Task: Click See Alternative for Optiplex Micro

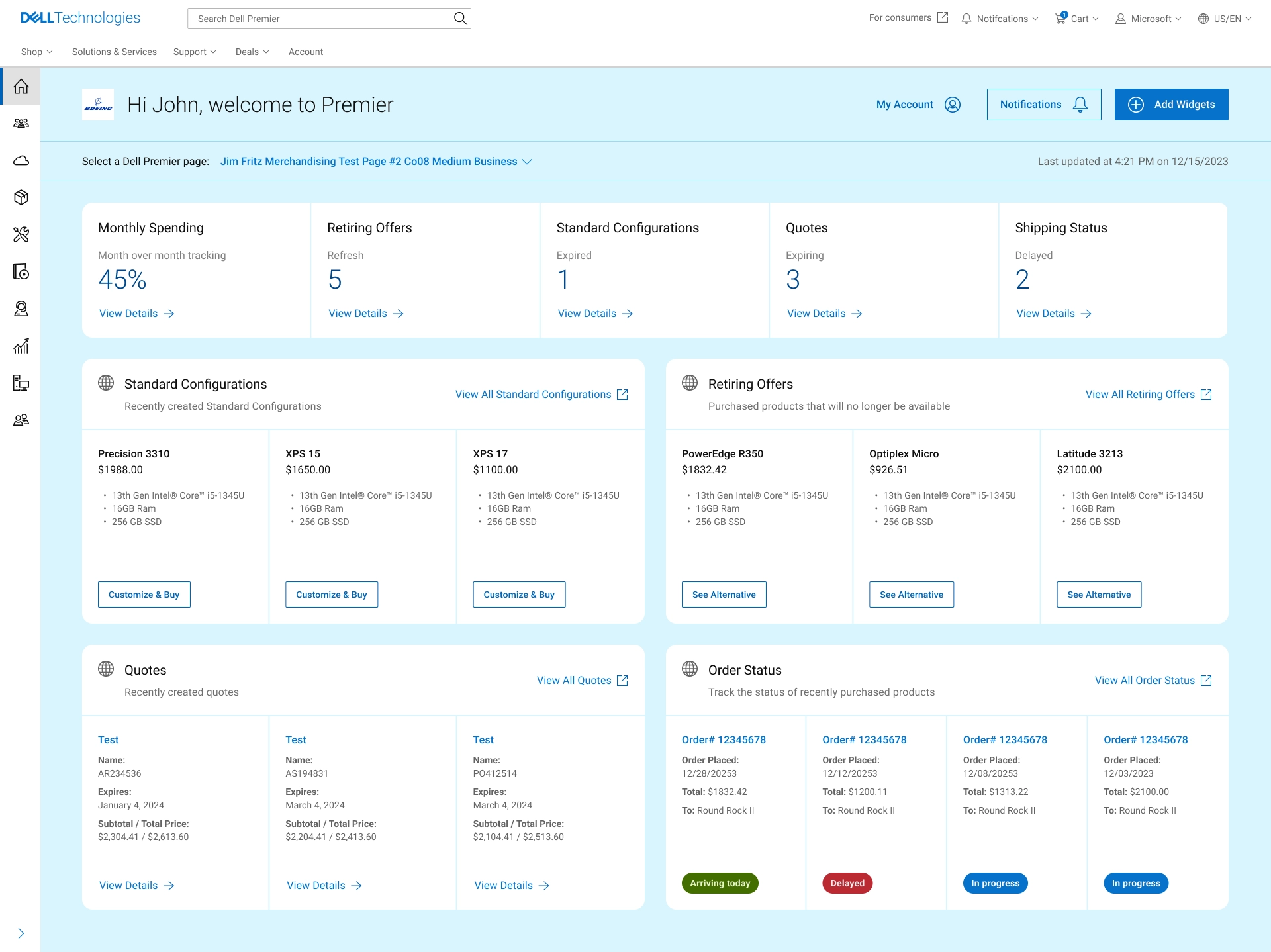Action: pos(912,595)
